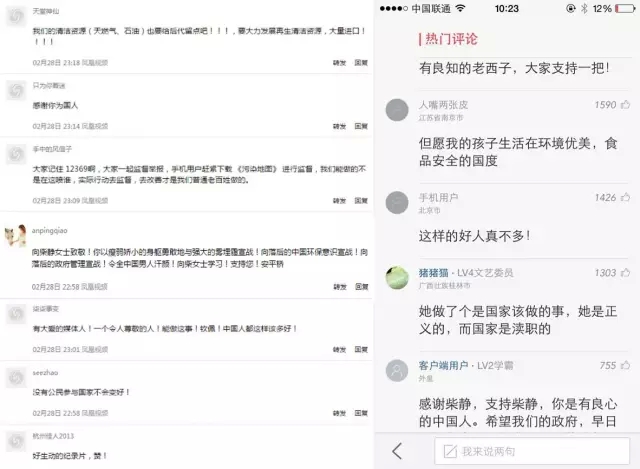This screenshot has width=640, height=469.
Task: Open green avatar of 猪猪猫
Action: coord(397,278)
